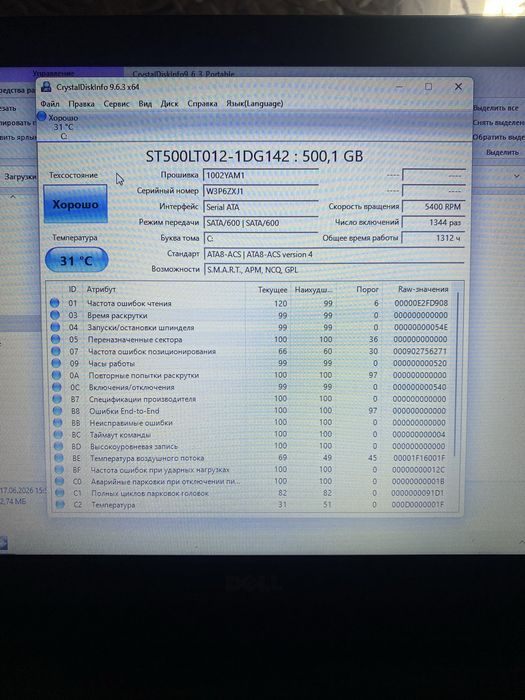Click the Атрибут column header
This screenshot has width=525, height=700.
(101, 289)
